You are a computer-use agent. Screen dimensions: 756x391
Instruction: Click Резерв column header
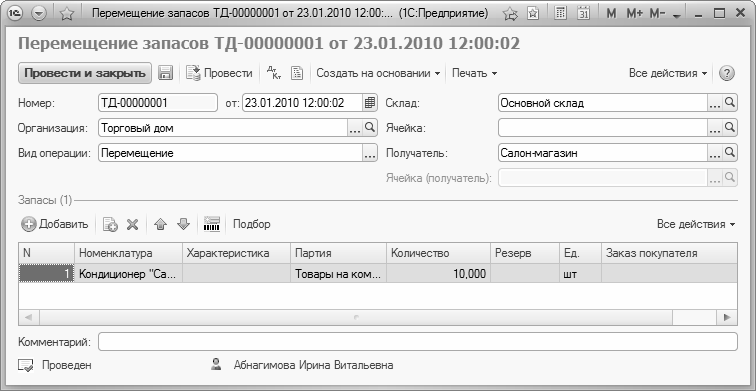point(525,253)
